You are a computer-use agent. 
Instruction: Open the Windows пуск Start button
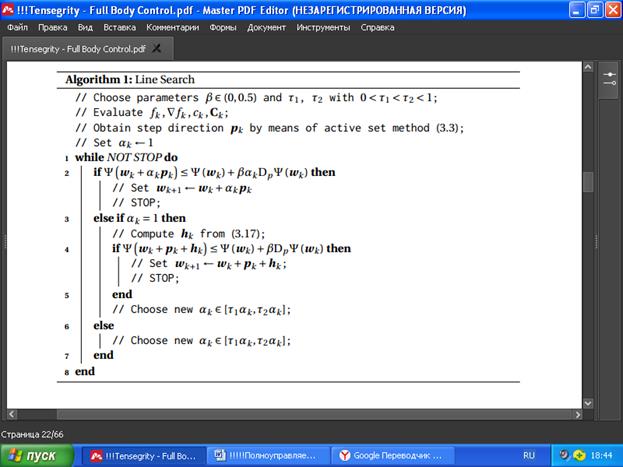click(37, 455)
